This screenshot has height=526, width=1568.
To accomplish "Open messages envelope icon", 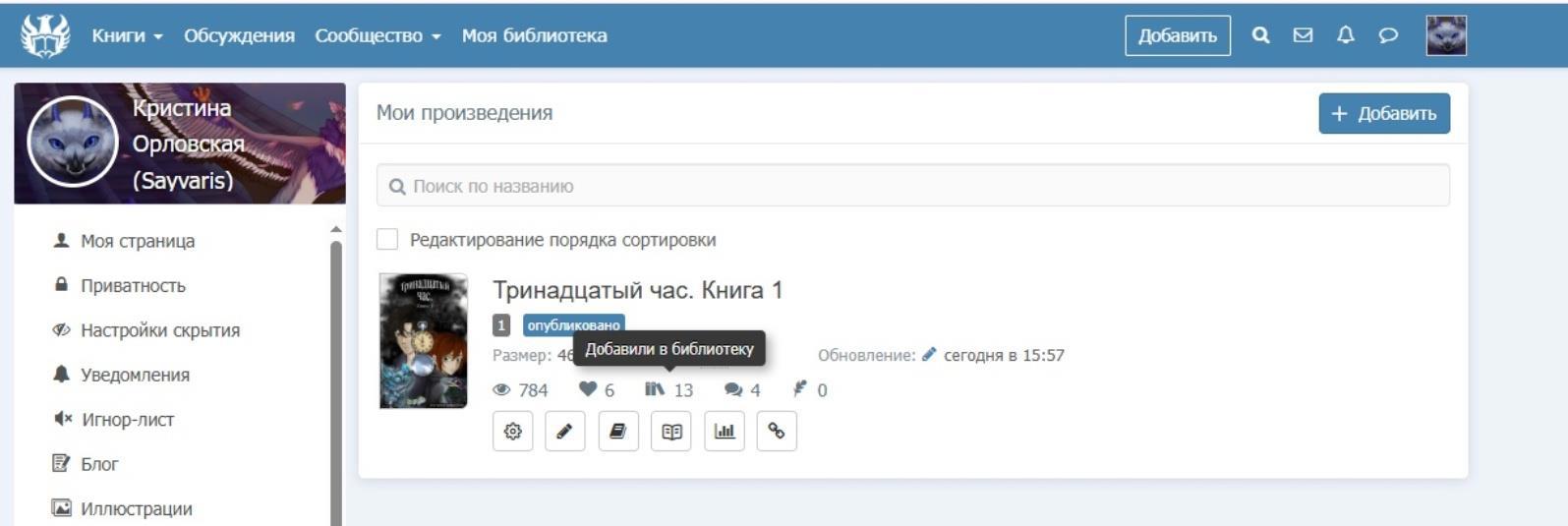I will point(1303,35).
